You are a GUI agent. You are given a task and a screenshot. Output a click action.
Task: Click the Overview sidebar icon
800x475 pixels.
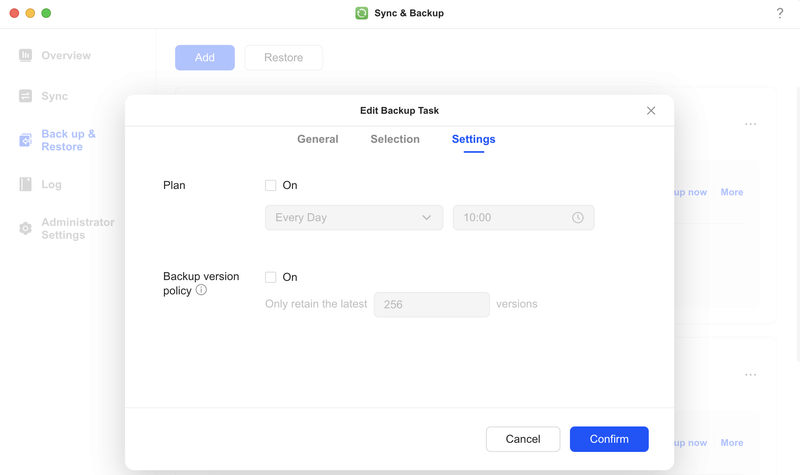26,56
